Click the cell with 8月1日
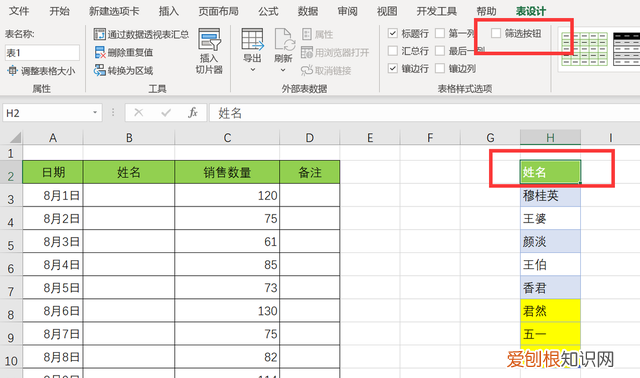640x378 pixels. (53, 196)
